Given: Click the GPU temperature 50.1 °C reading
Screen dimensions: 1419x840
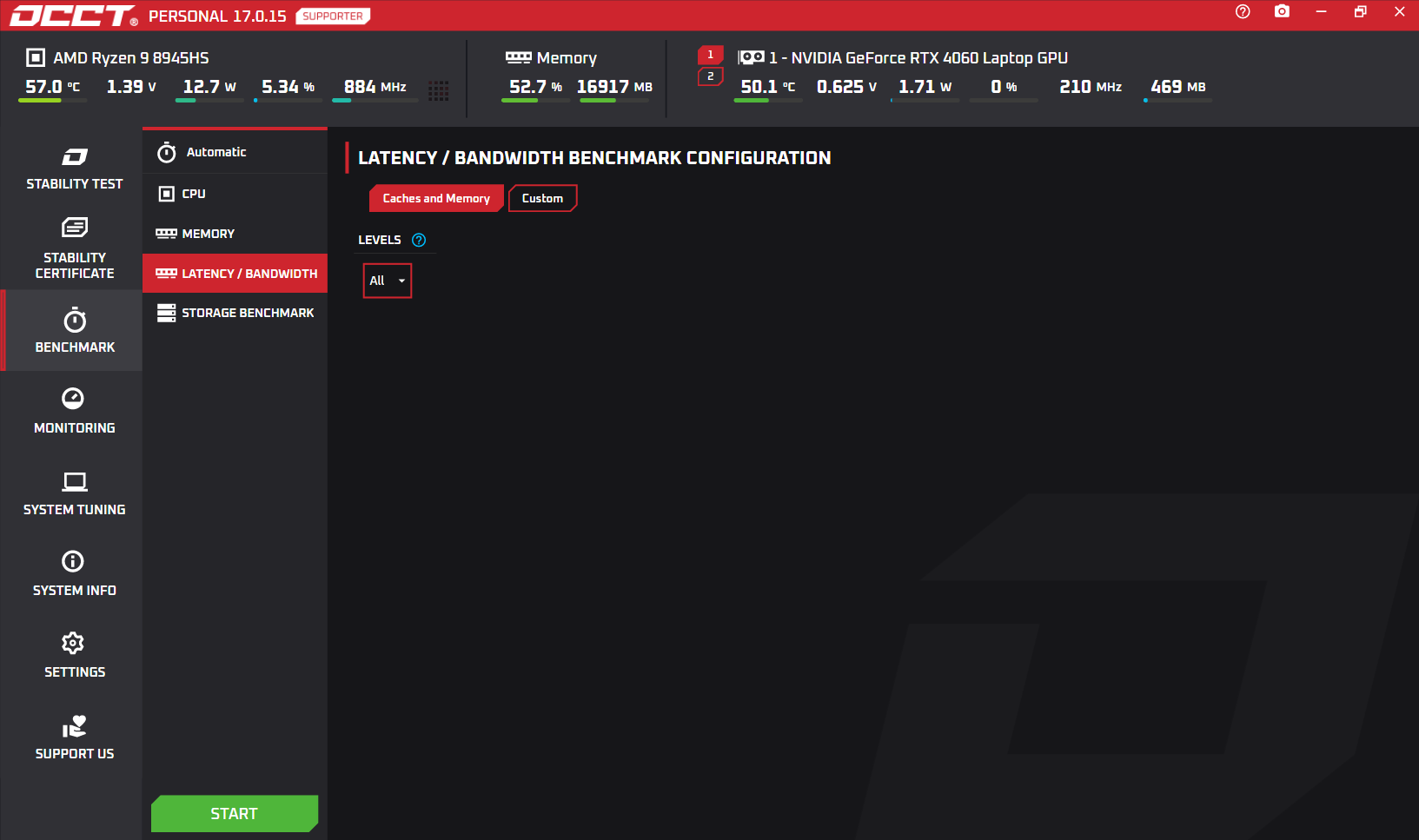Looking at the screenshot, I should pyautogui.click(x=768, y=87).
